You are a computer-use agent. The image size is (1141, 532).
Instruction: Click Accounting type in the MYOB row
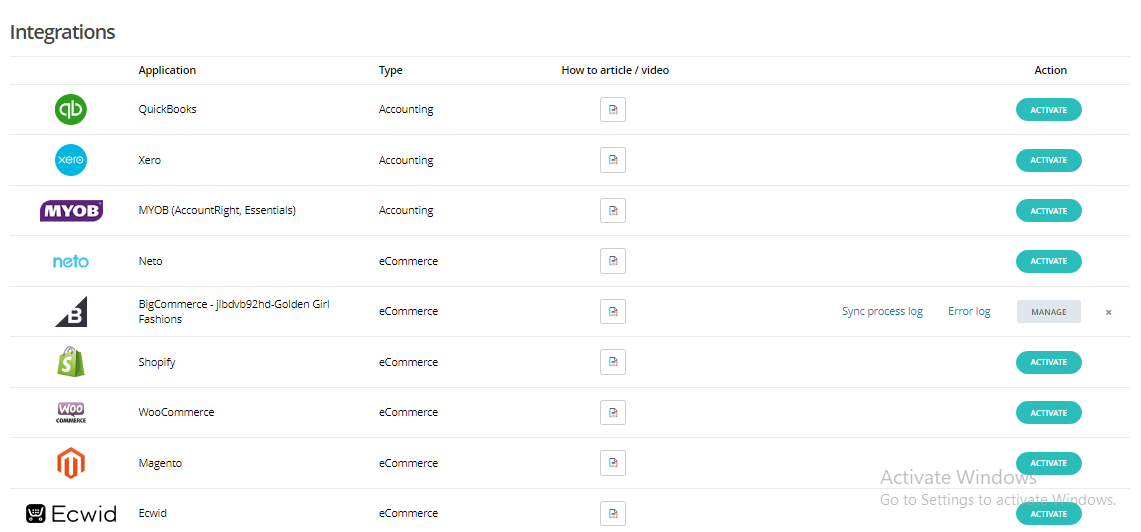(406, 210)
